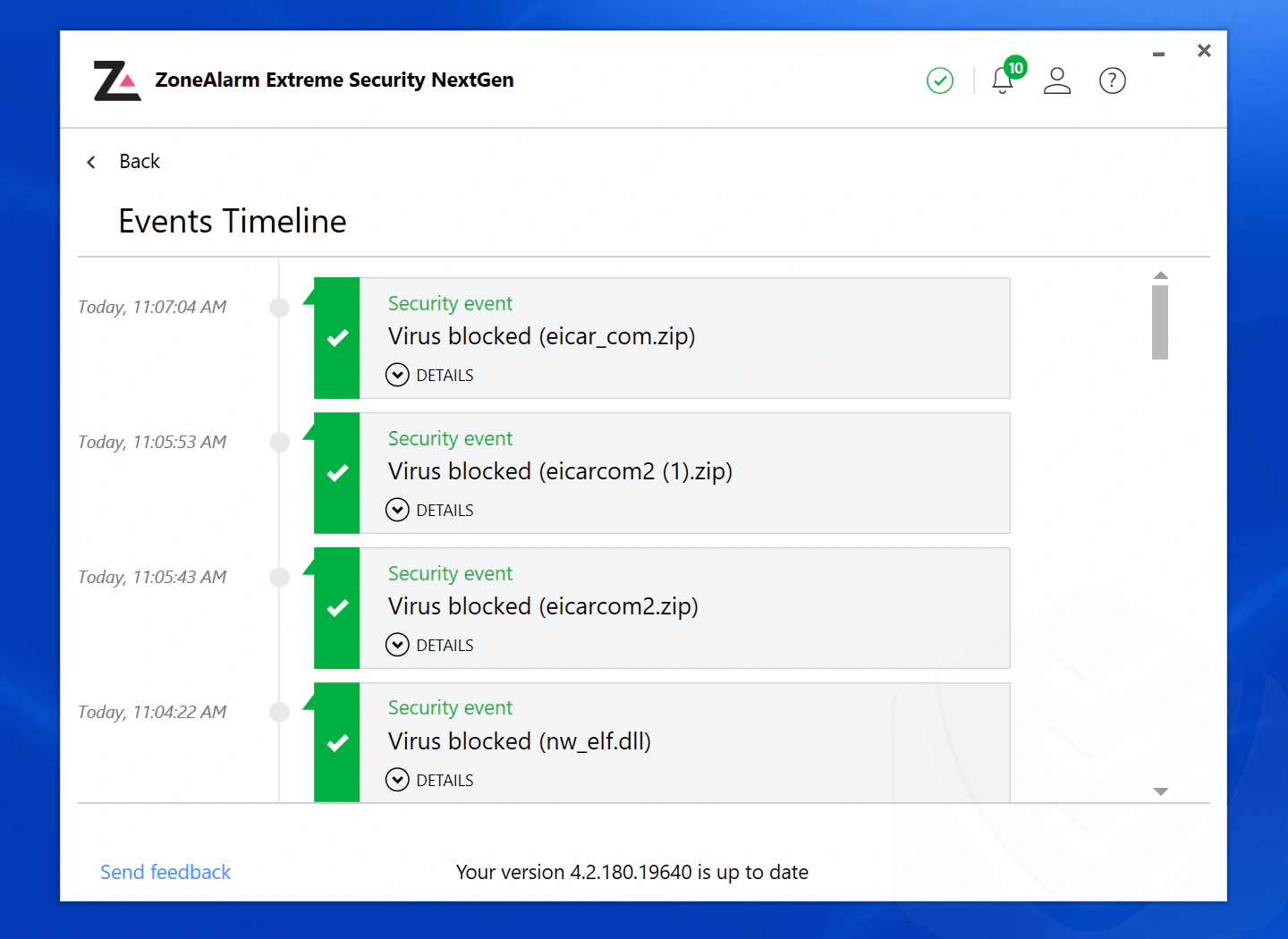Click the scroll down arrow of events list
This screenshot has height=939, width=1288.
tap(1161, 791)
